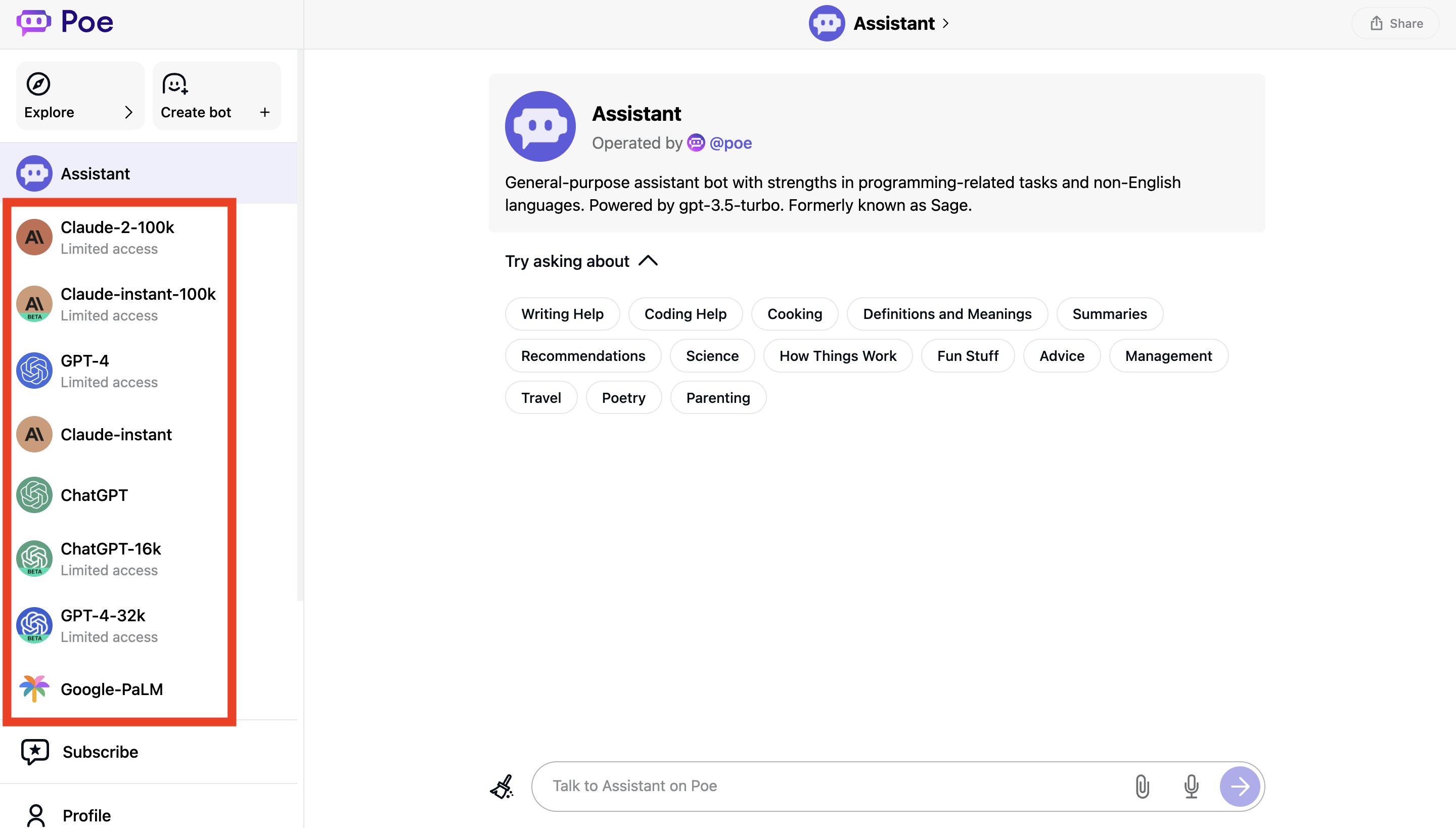Click the broom clear context icon
Image resolution: width=1456 pixels, height=828 pixels.
coord(502,786)
